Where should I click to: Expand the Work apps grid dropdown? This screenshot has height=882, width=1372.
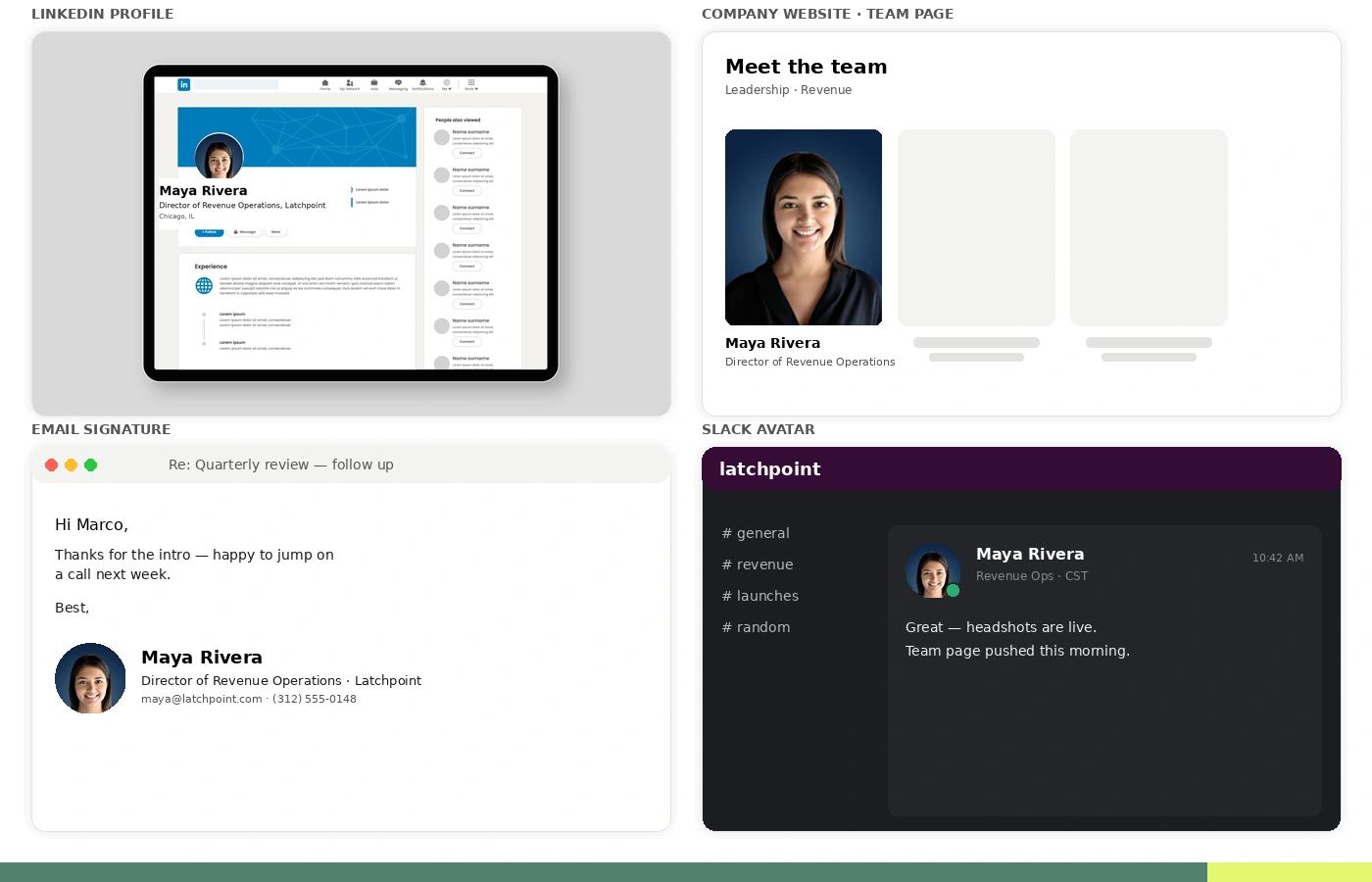coord(471,84)
